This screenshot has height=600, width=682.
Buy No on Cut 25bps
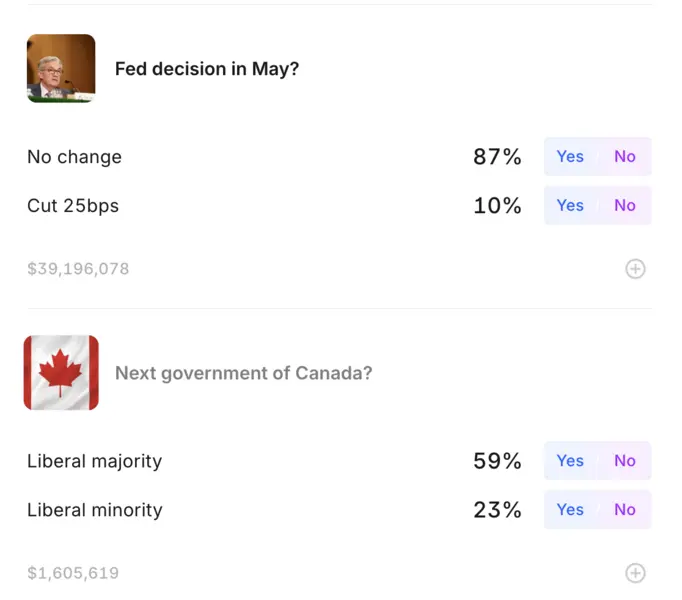(x=625, y=206)
